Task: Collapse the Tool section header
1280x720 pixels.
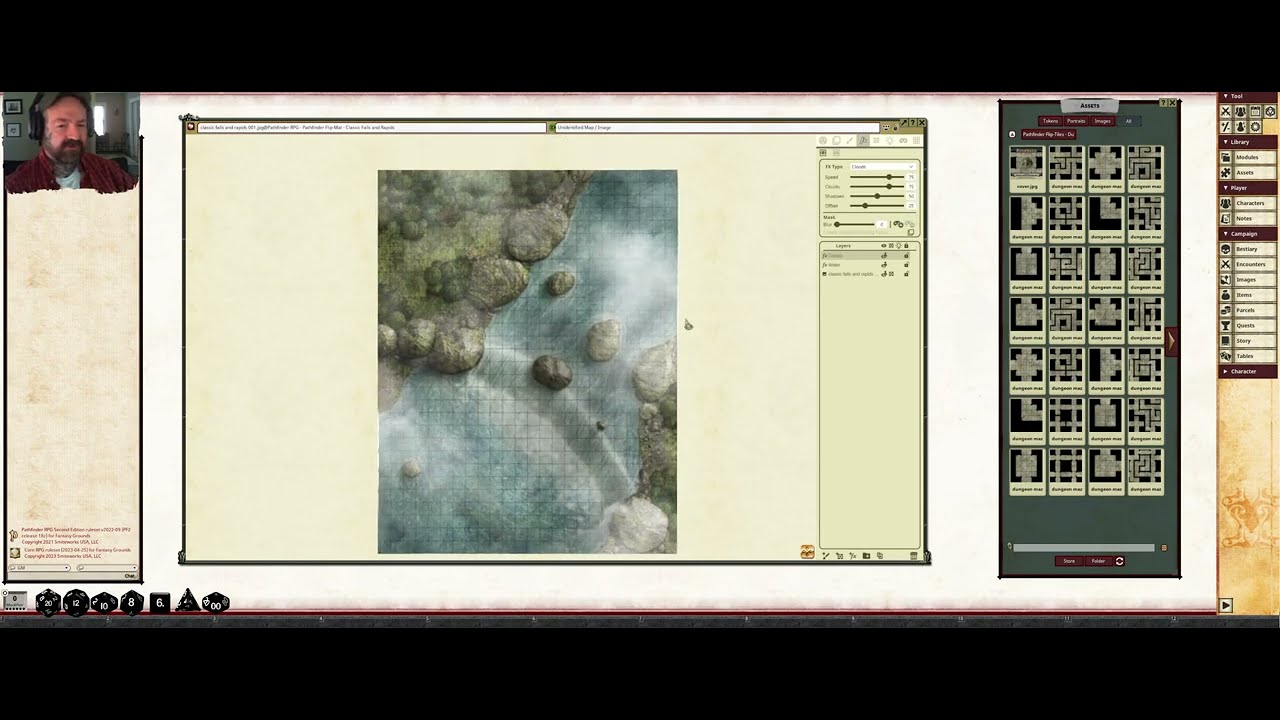Action: [1247, 96]
